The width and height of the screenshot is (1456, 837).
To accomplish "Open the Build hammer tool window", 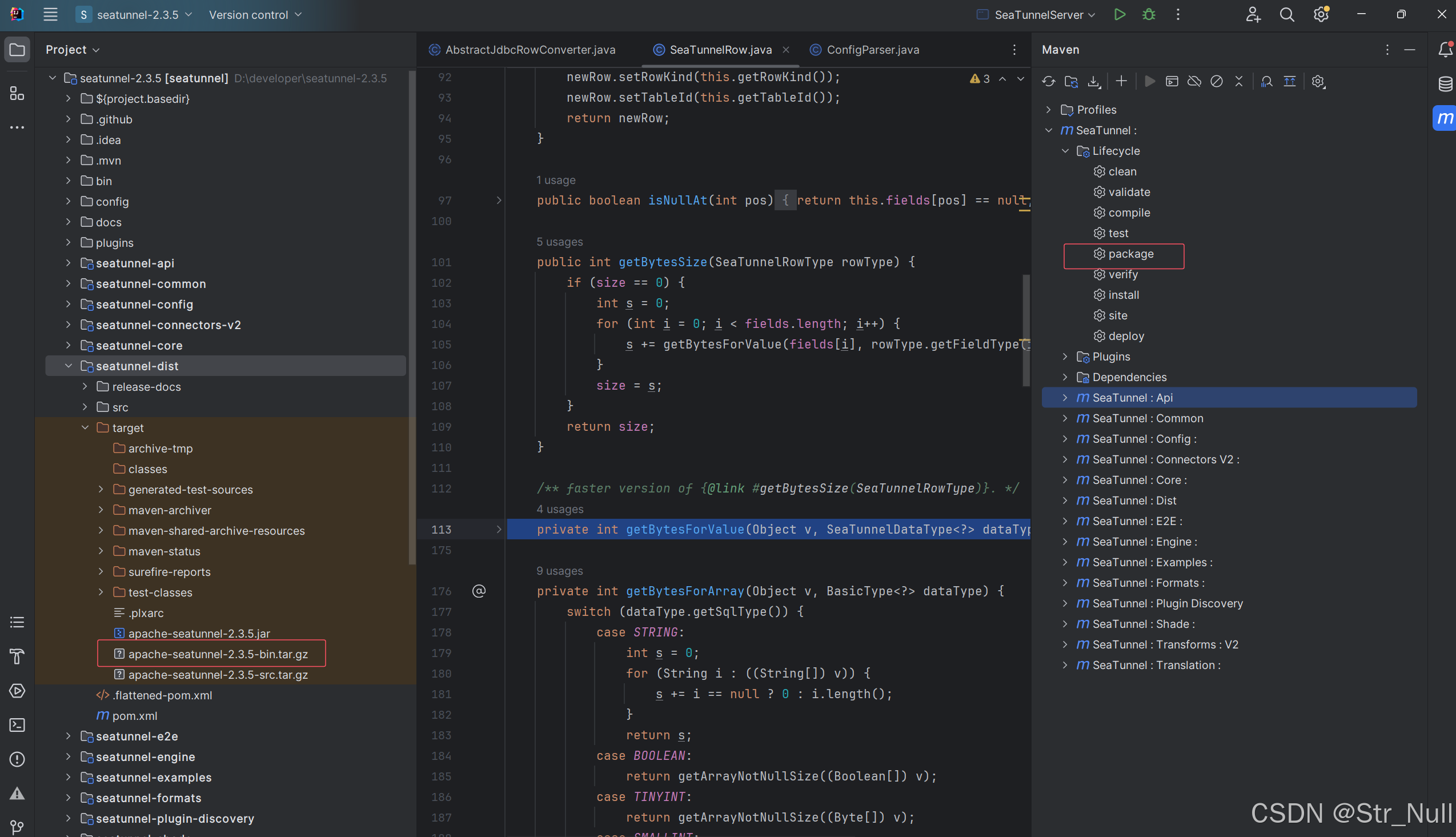I will point(17,656).
